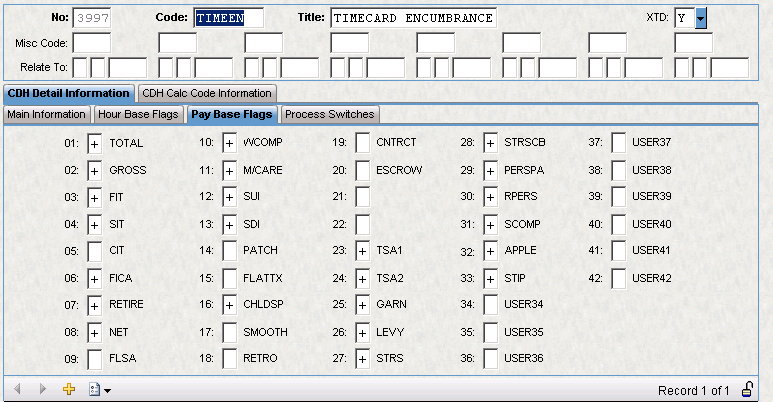The height and width of the screenshot is (402, 773).
Task: Switch to CDH Calc Code Information tab
Action: 205,93
